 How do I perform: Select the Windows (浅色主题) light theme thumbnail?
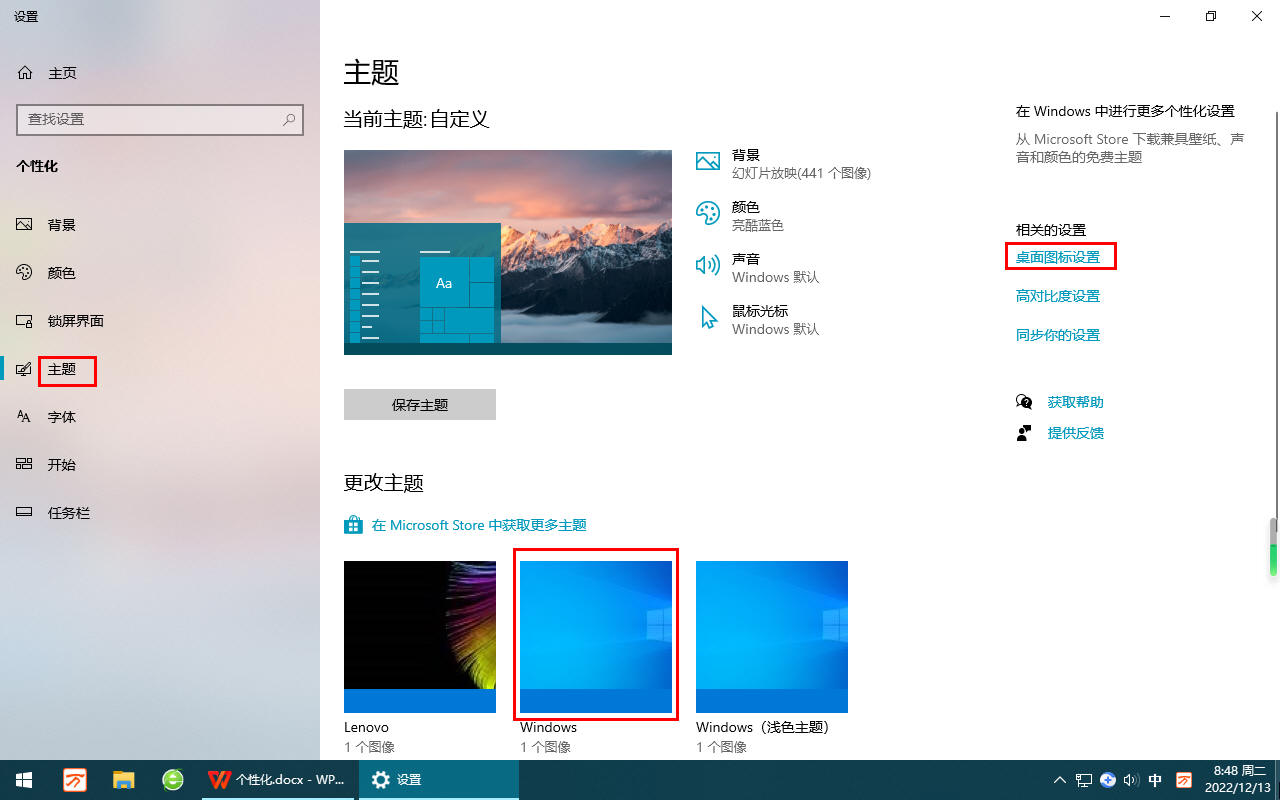[772, 636]
